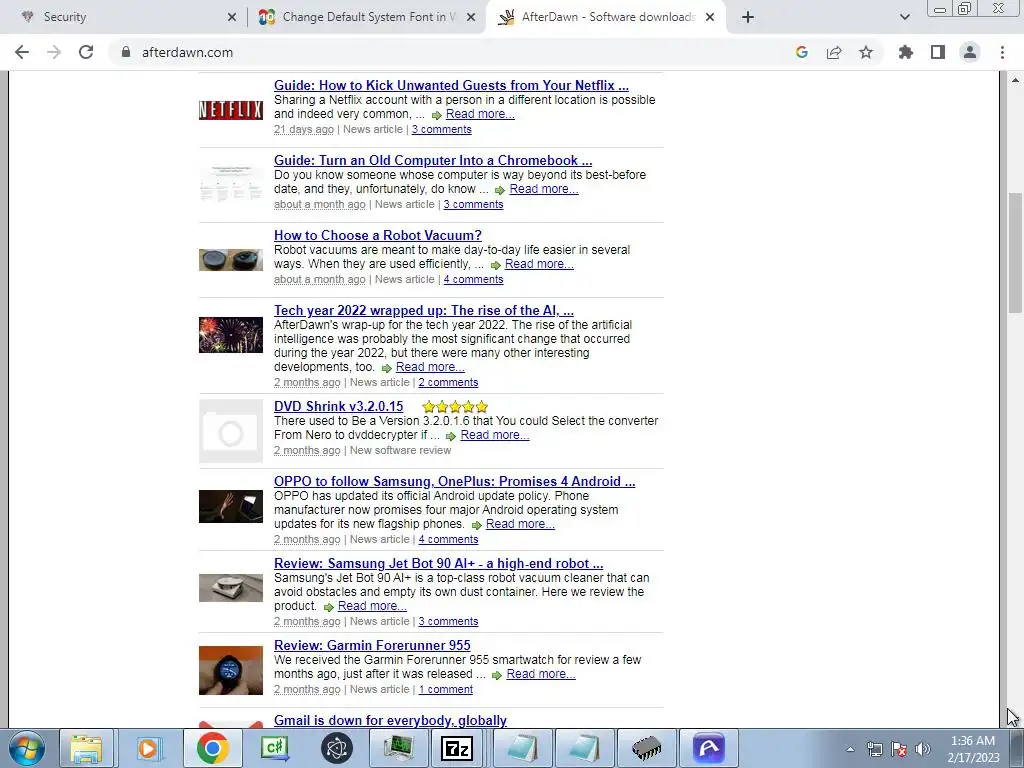Bookmark this page with the star
The width and height of the screenshot is (1024, 768).
(866, 52)
